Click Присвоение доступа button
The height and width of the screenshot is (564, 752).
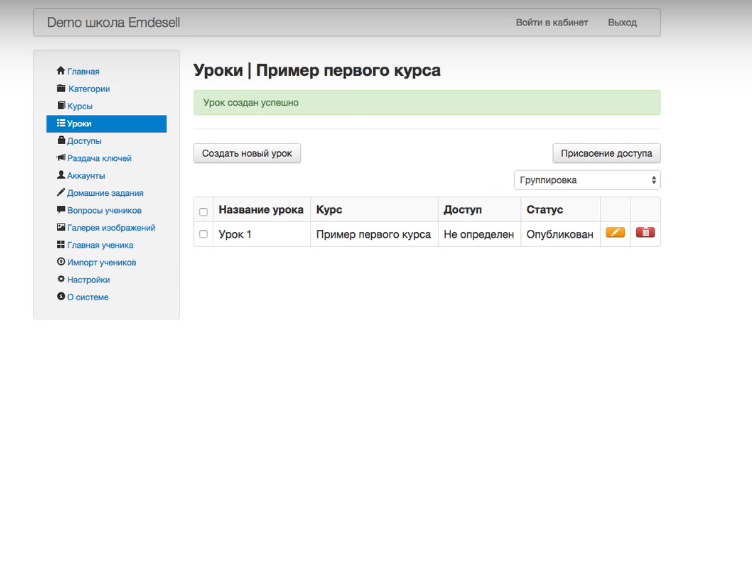coord(606,153)
